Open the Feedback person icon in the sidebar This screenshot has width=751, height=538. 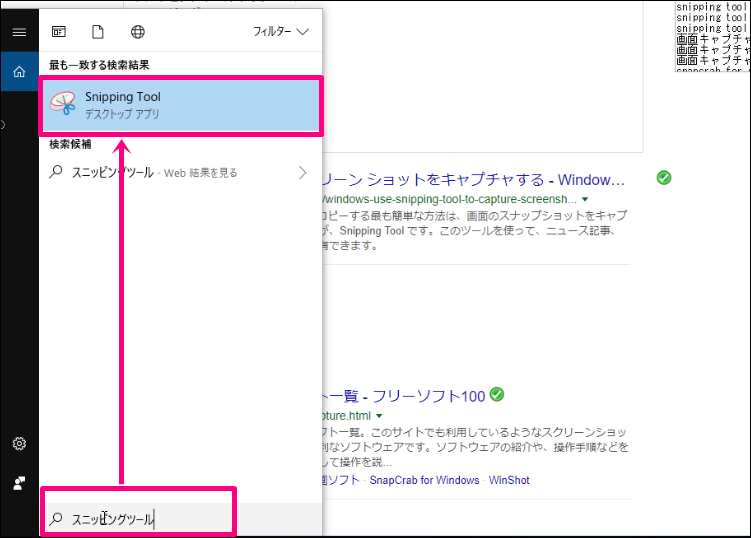pyautogui.click(x=19, y=483)
